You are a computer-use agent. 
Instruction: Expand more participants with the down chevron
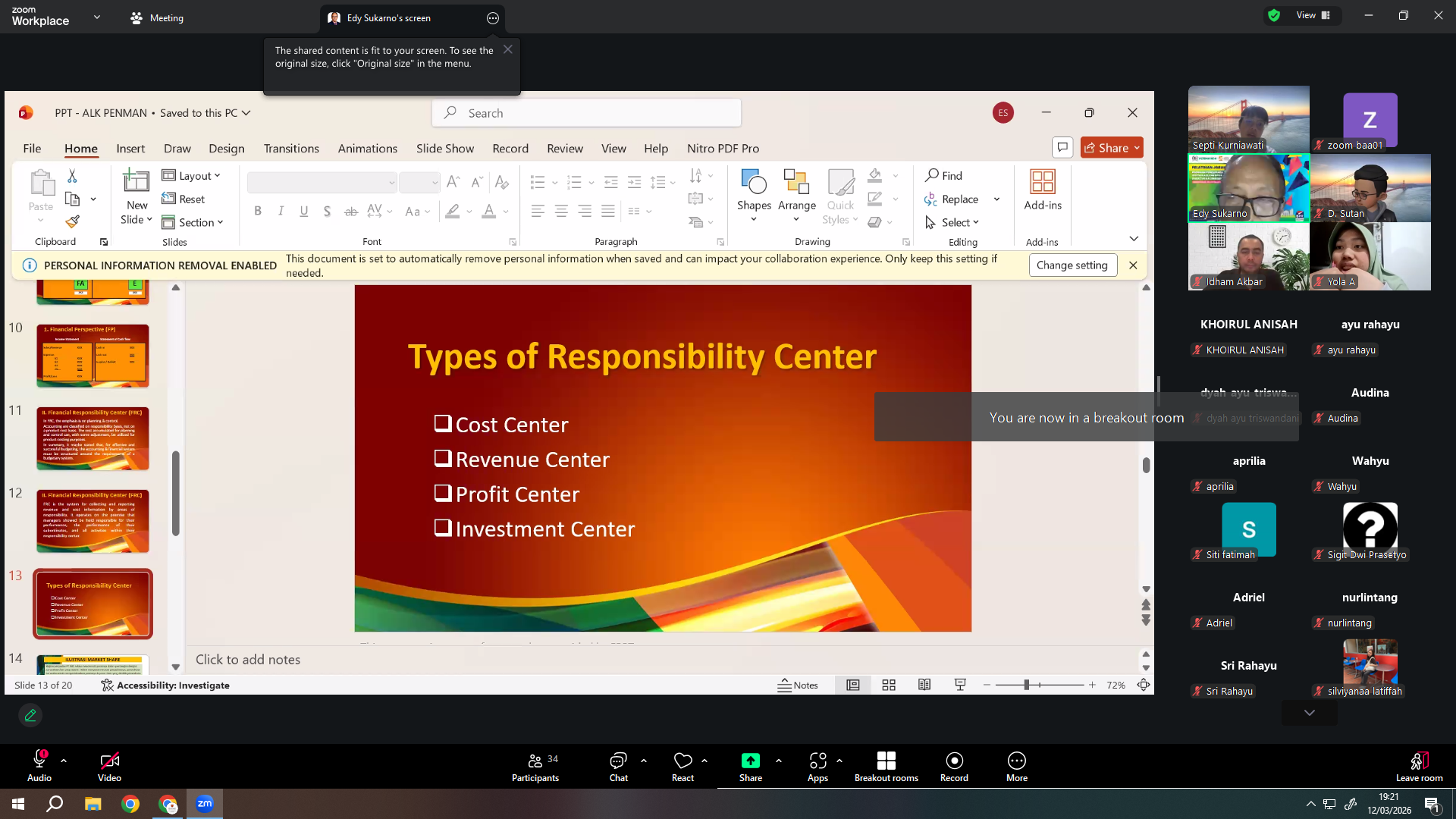point(1310,713)
